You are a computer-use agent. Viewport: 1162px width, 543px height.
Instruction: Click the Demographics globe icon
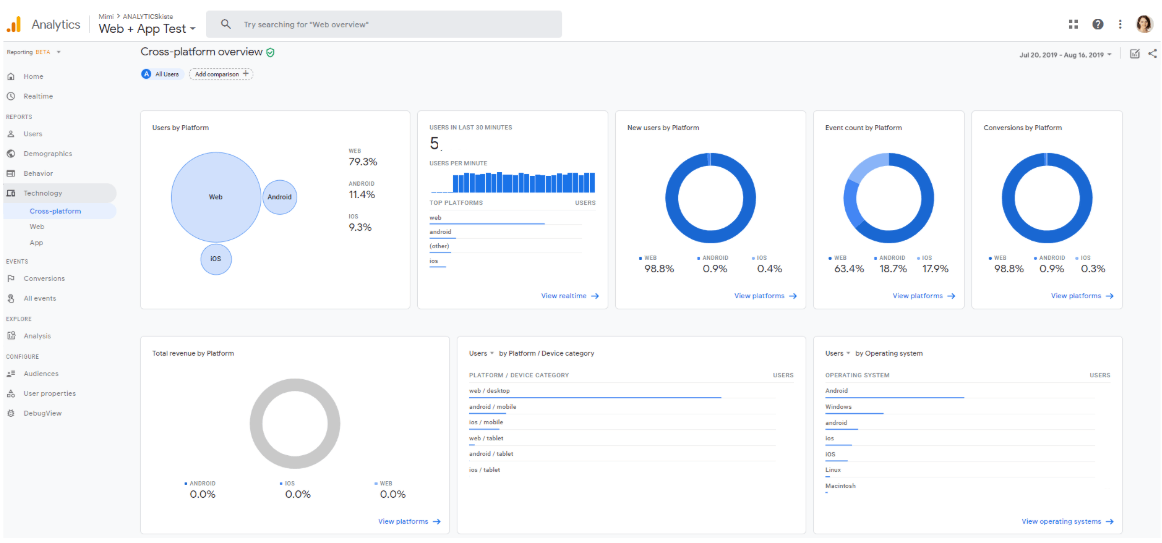coord(11,153)
